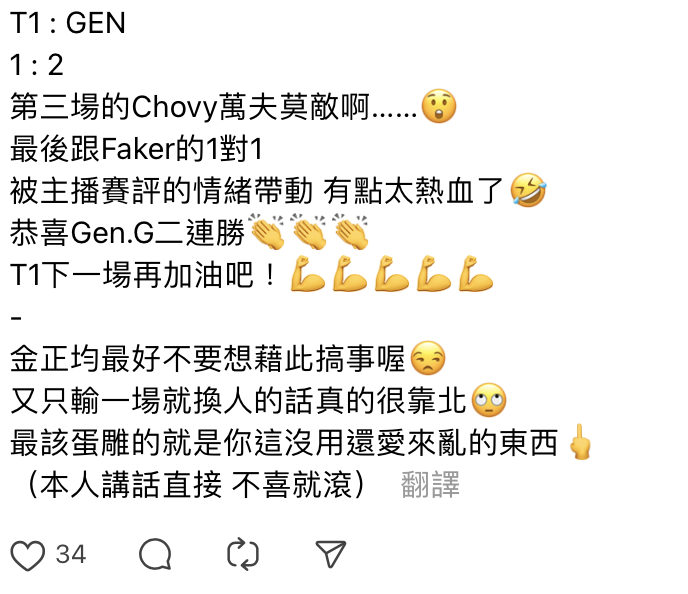Click the 金正均 sentence text

point(207,358)
